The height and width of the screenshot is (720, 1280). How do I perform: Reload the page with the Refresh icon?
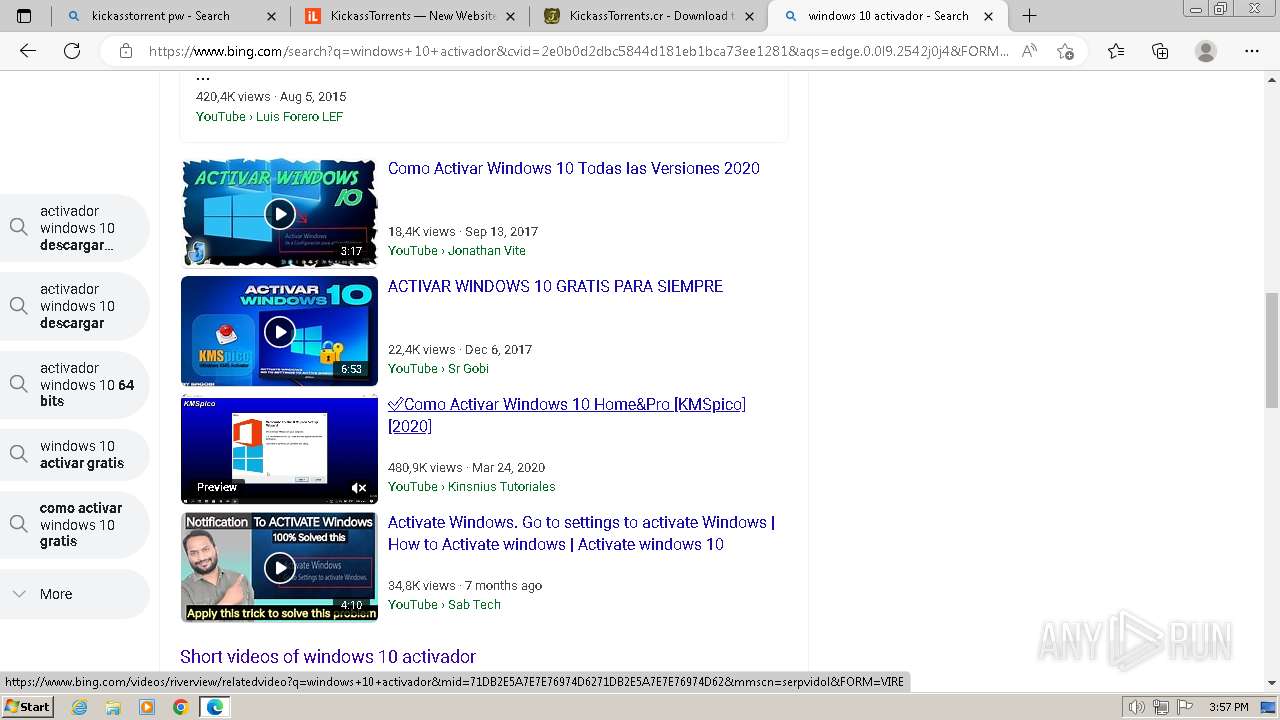click(72, 51)
